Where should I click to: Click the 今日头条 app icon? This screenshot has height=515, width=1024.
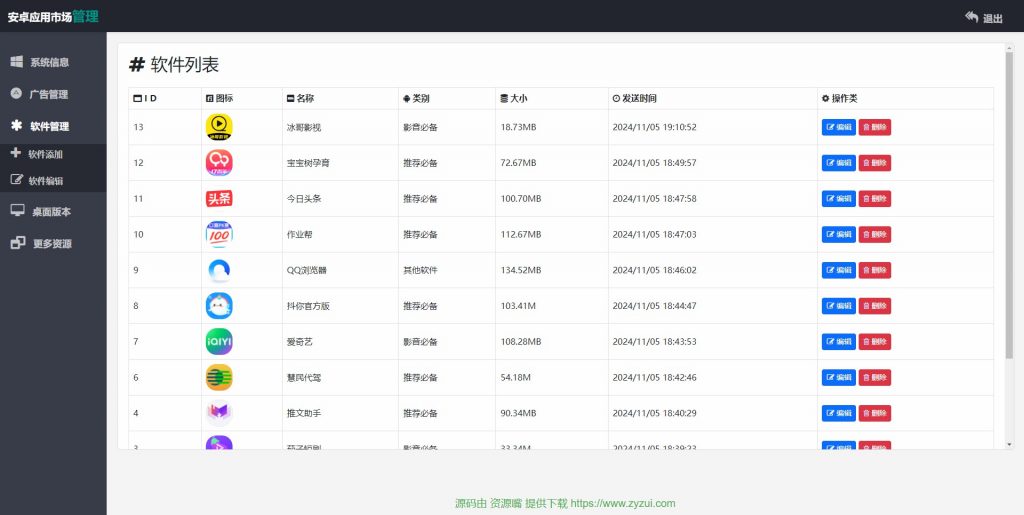coord(219,198)
